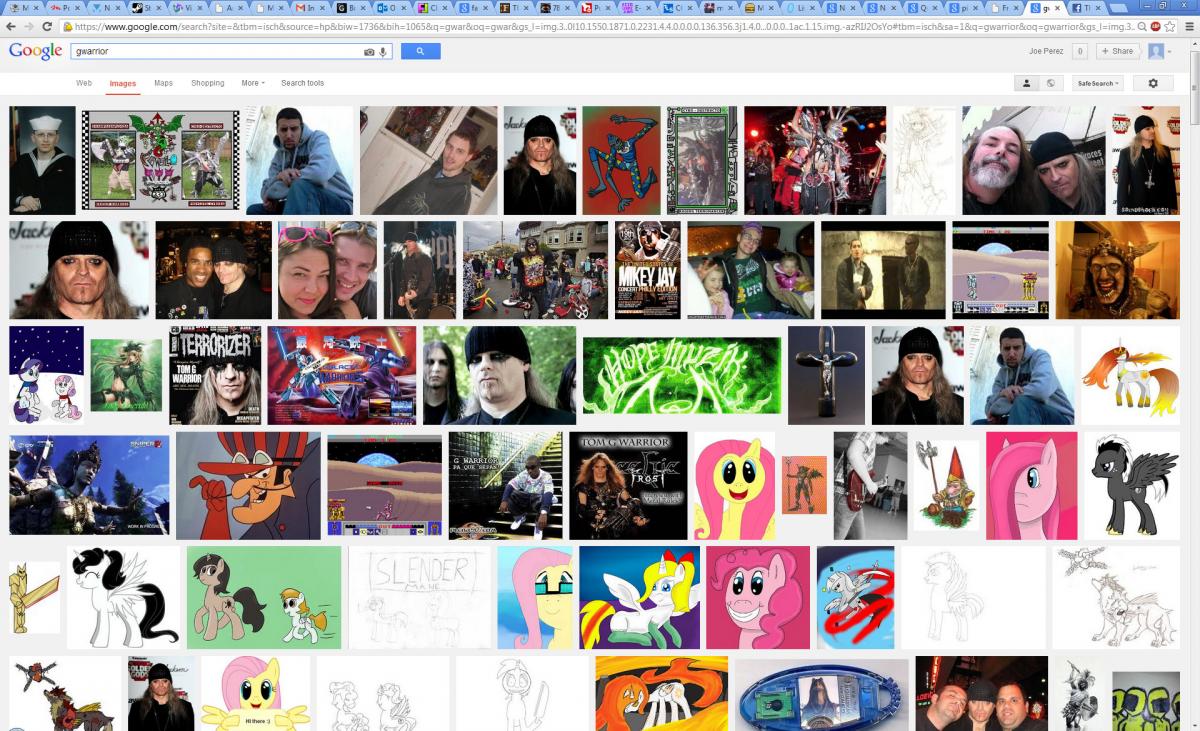Open the account avatar dropdown
The height and width of the screenshot is (731, 1200).
(1159, 51)
